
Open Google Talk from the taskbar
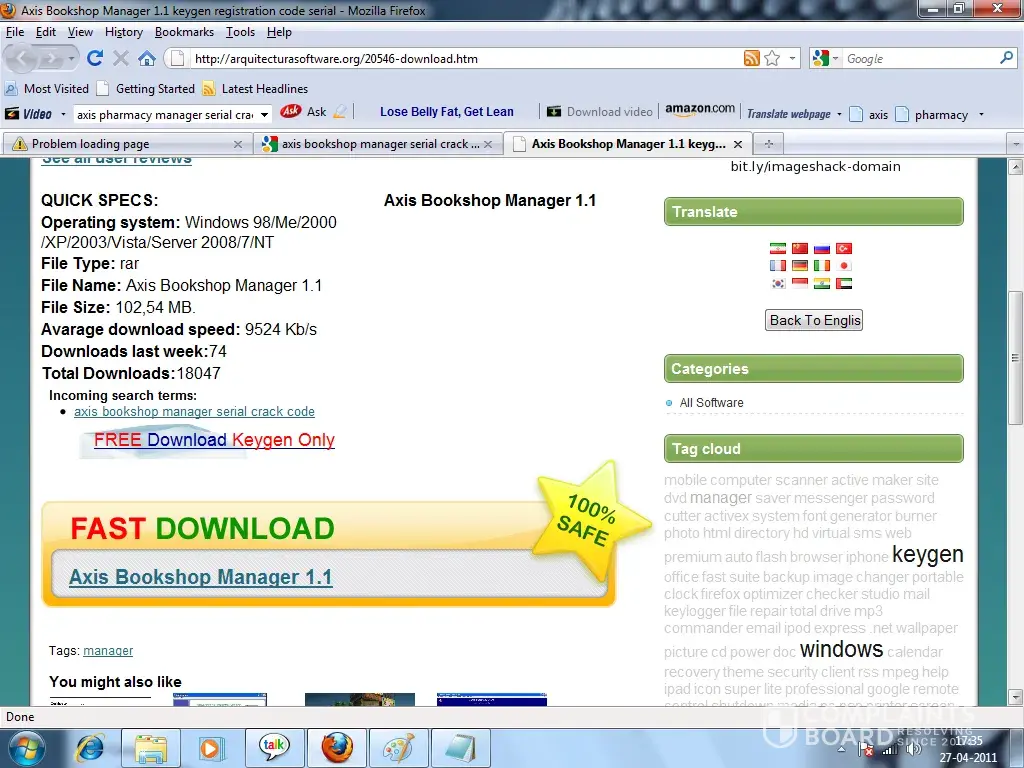pyautogui.click(x=274, y=746)
